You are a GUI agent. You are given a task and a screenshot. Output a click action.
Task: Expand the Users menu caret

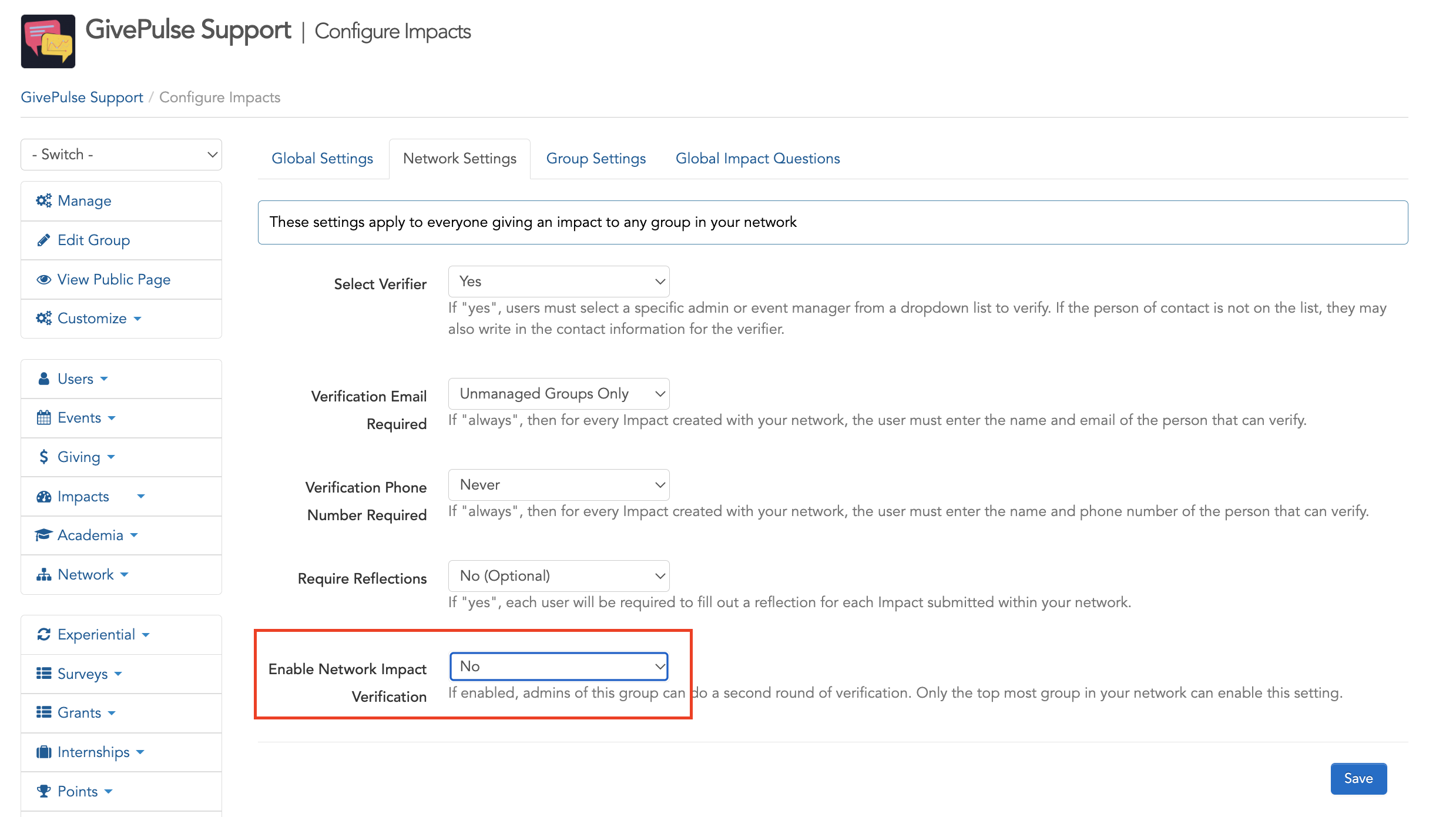pyautogui.click(x=104, y=379)
